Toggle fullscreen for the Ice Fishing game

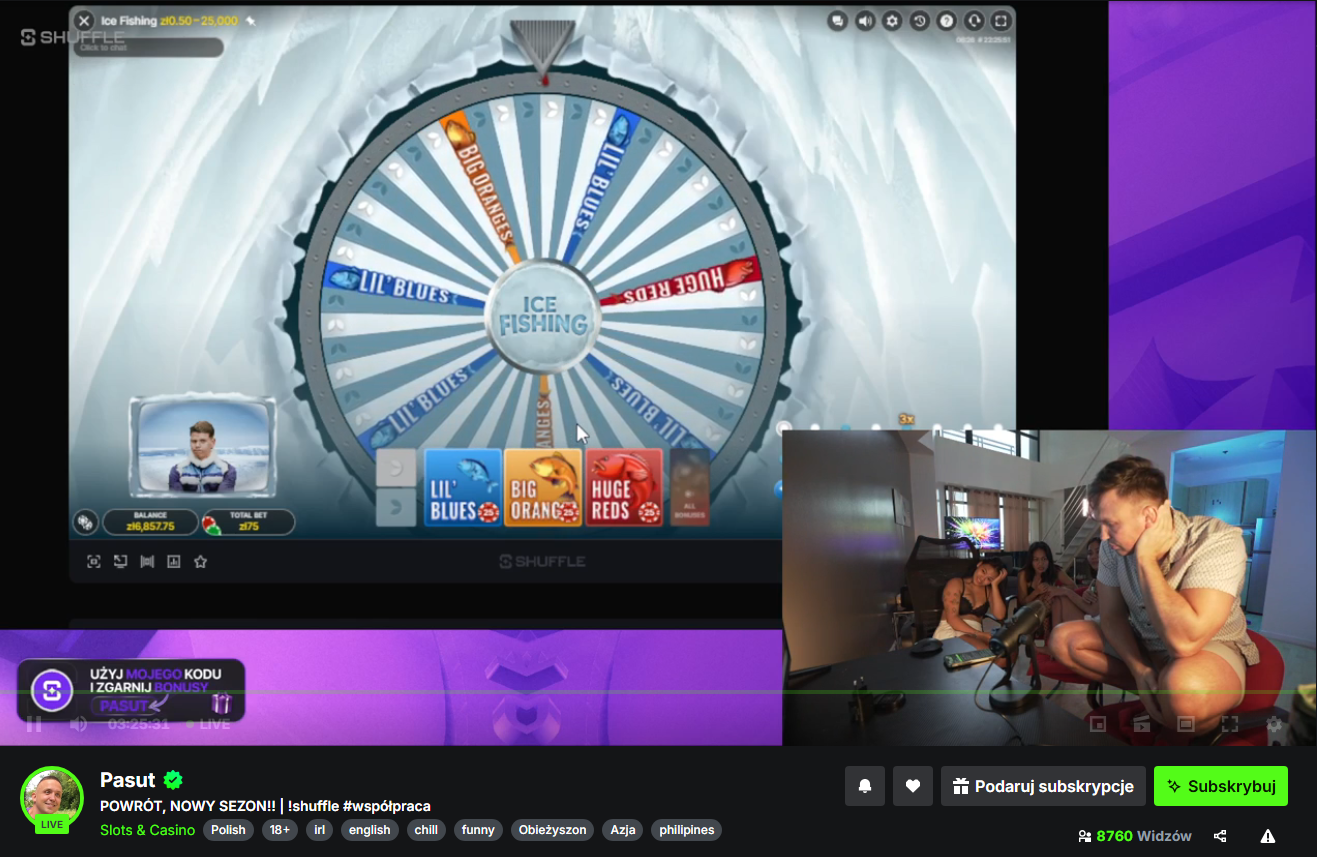tap(1001, 20)
